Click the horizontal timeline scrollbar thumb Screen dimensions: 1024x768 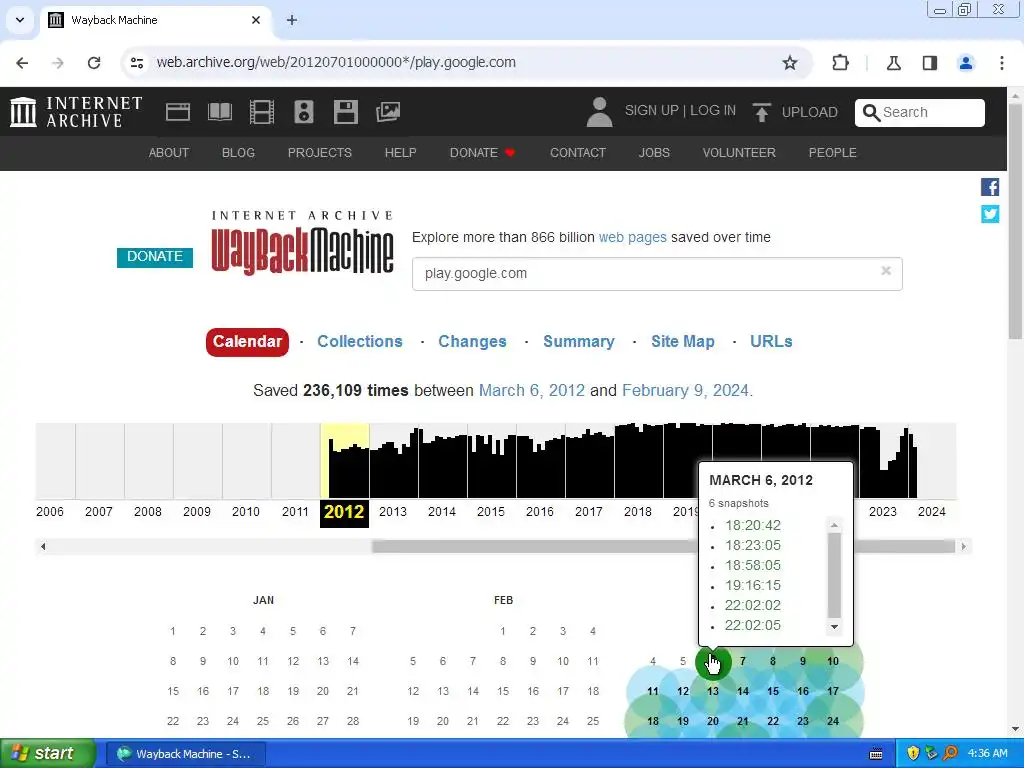[x=663, y=547]
